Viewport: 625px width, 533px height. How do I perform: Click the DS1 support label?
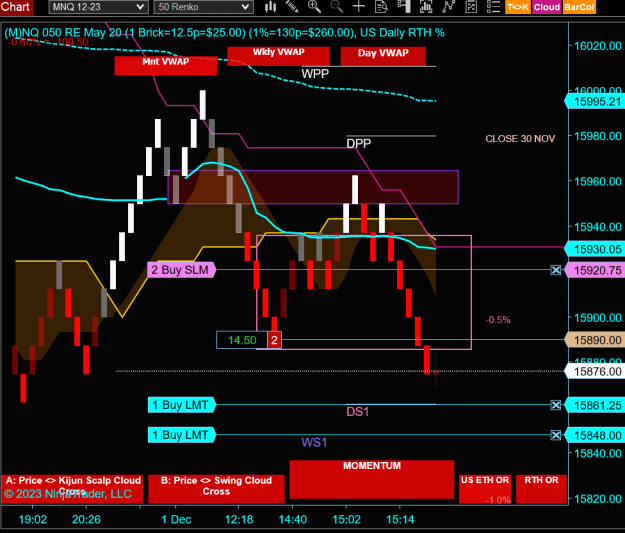coord(358,412)
